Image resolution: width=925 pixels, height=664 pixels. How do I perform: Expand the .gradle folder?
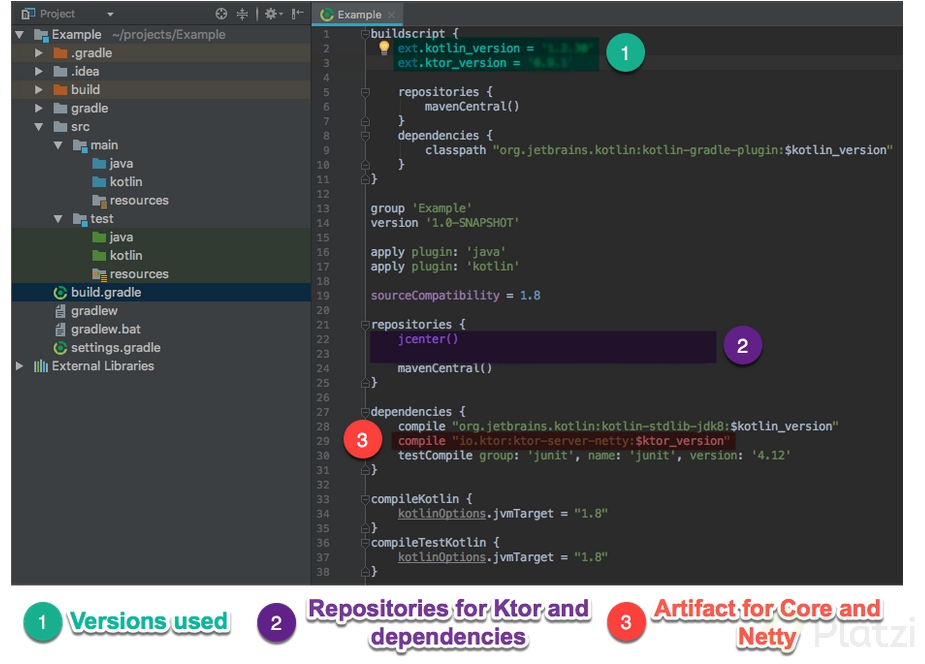(39, 53)
